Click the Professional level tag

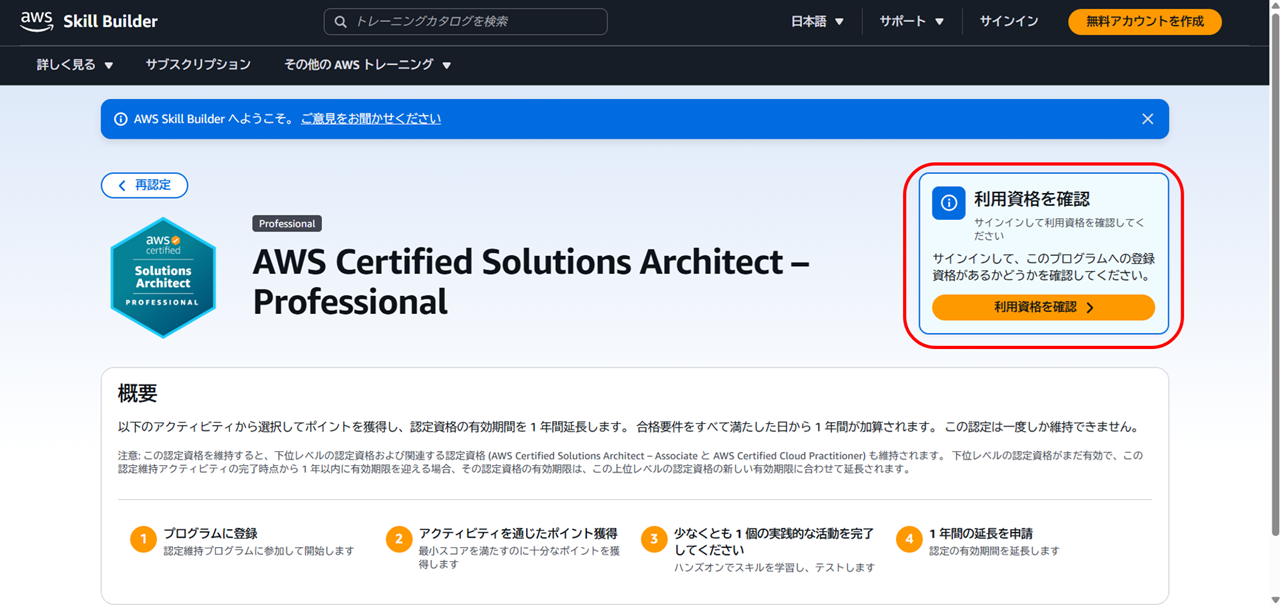[287, 224]
